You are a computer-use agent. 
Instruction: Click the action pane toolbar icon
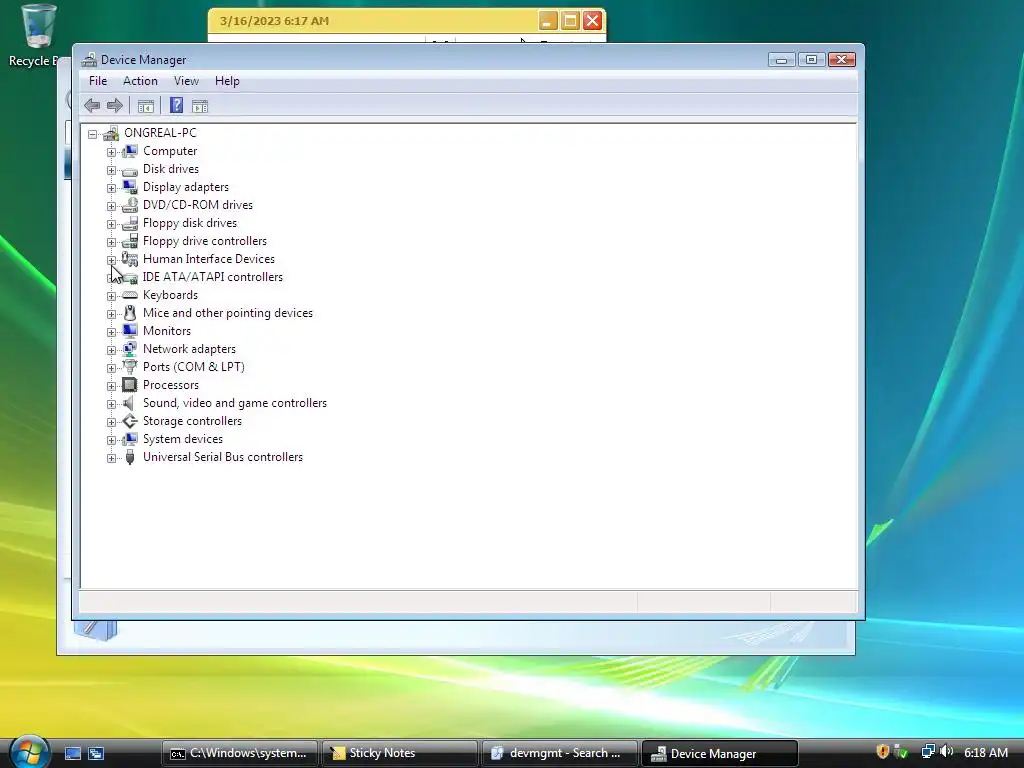coord(200,106)
